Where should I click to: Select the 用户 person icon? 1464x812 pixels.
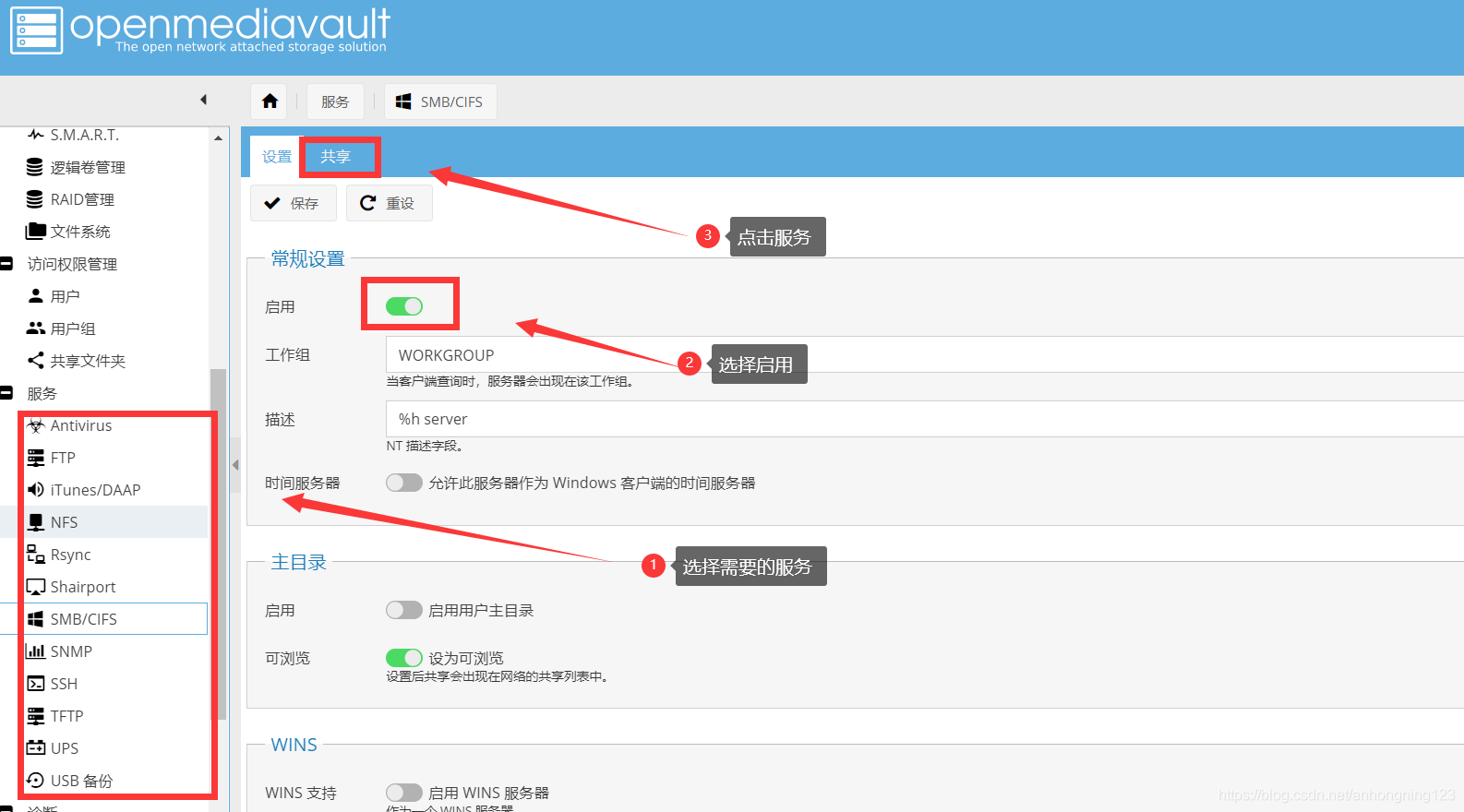pyautogui.click(x=36, y=295)
